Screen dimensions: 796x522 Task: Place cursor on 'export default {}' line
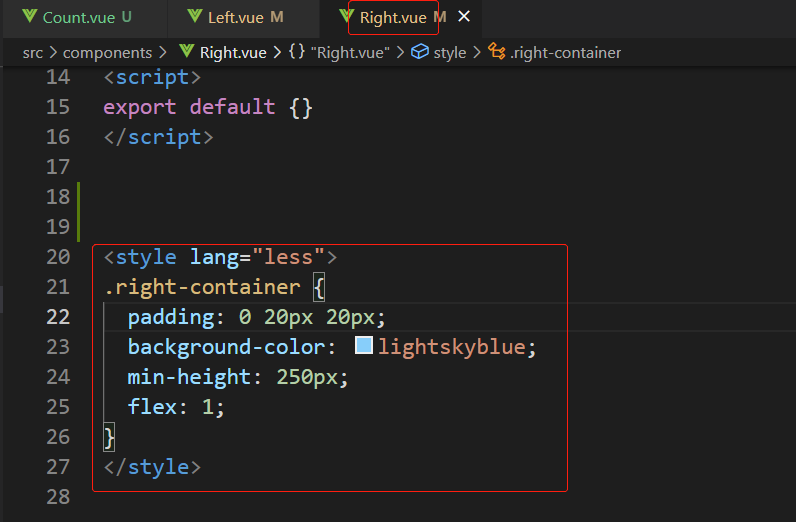[208, 107]
